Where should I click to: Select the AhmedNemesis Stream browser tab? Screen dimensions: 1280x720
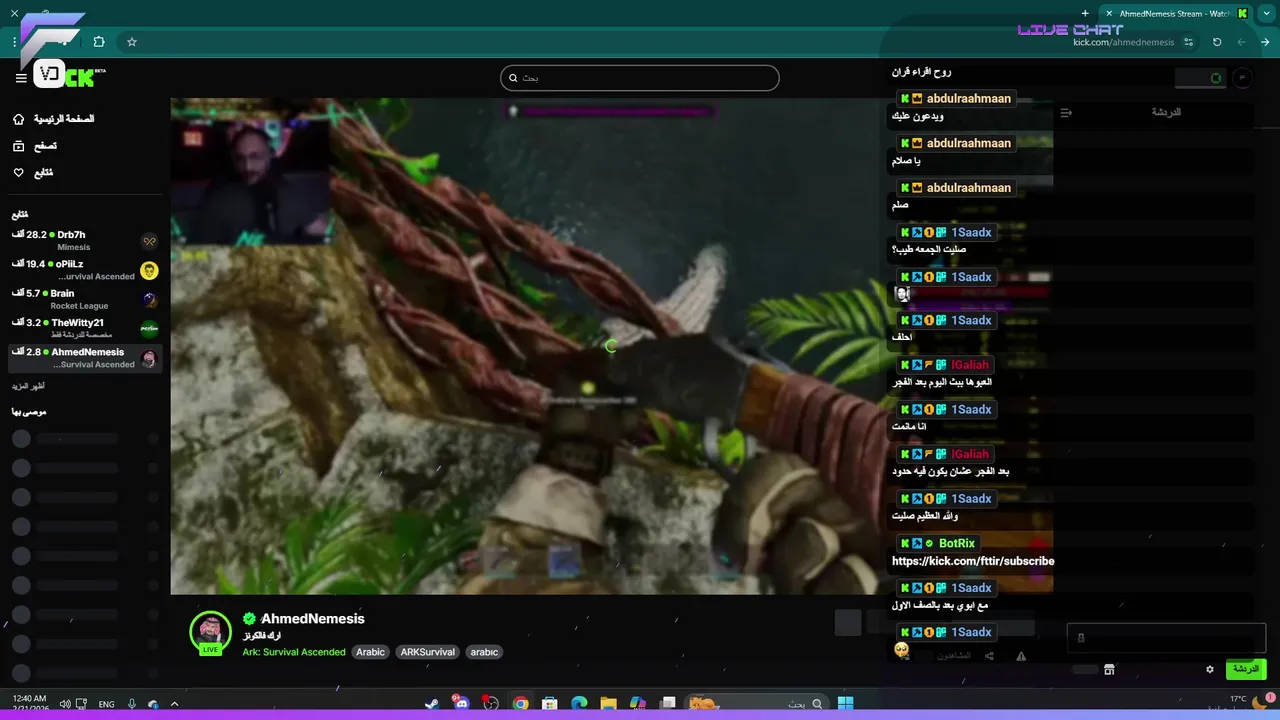1177,13
